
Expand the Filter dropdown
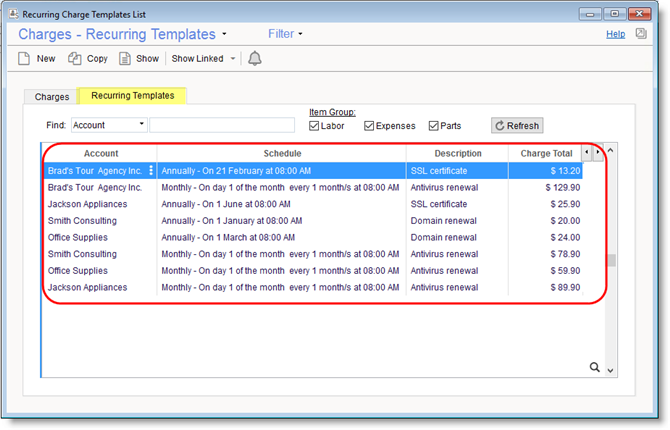click(x=285, y=34)
